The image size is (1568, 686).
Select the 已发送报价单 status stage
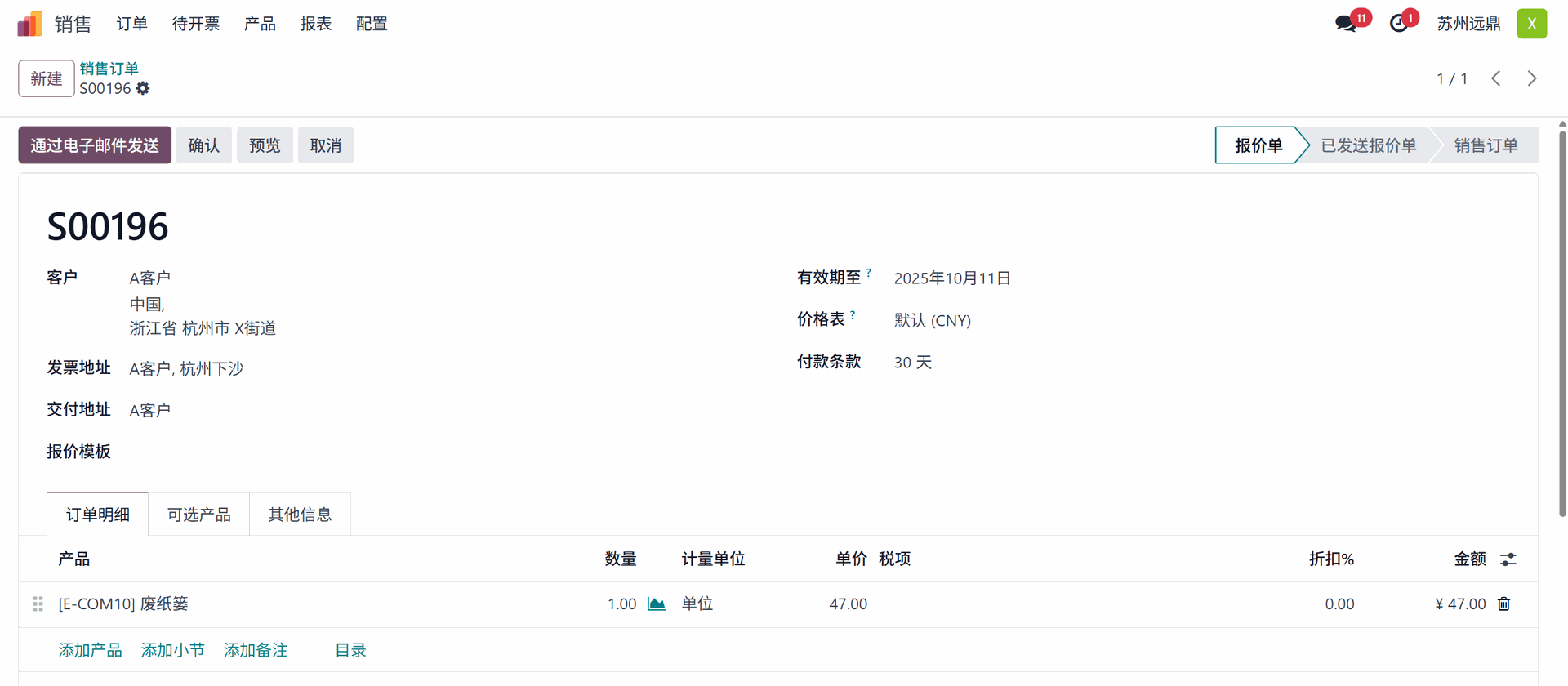1368,145
